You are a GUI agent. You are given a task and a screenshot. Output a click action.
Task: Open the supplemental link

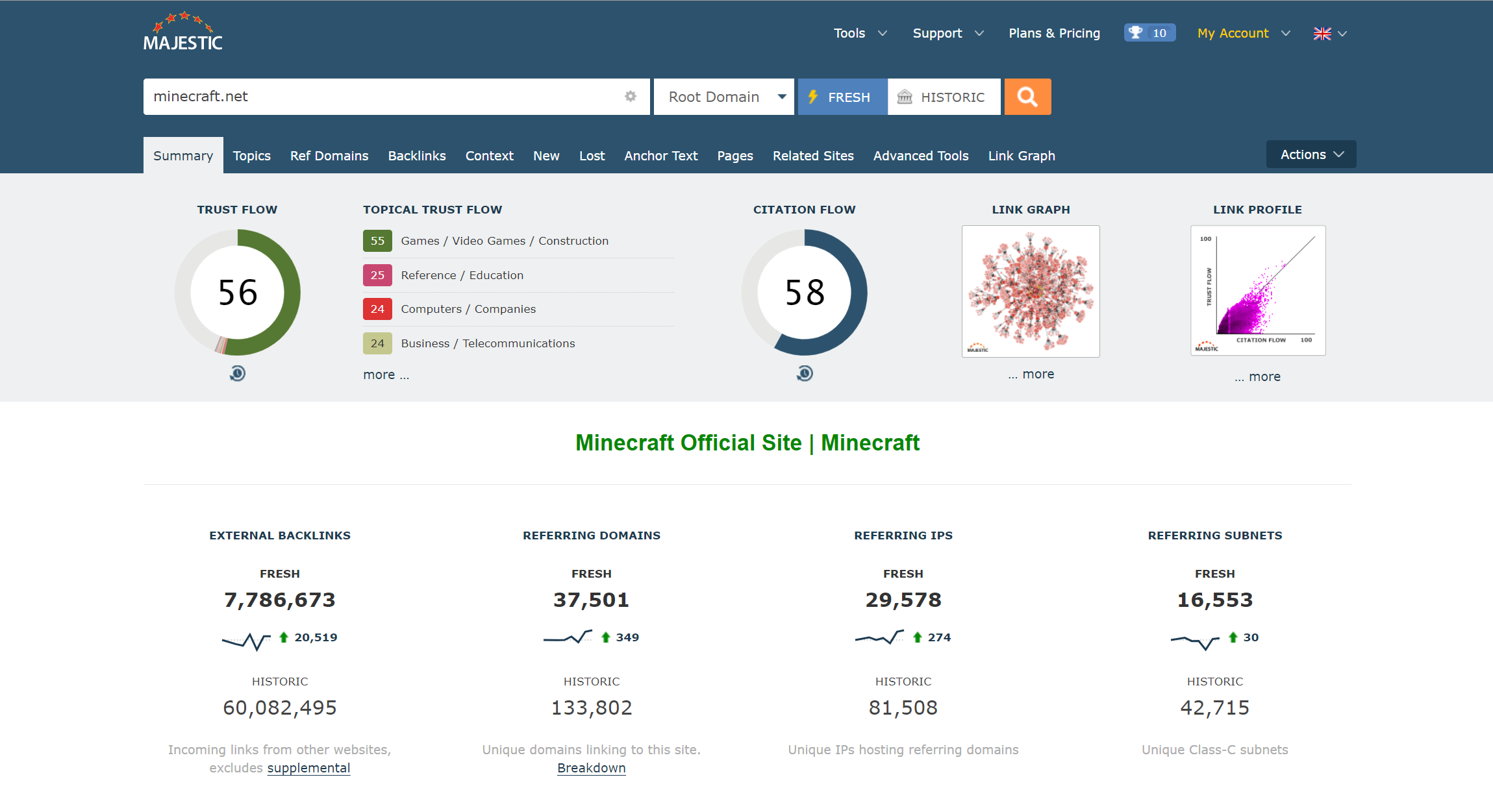pos(308,768)
